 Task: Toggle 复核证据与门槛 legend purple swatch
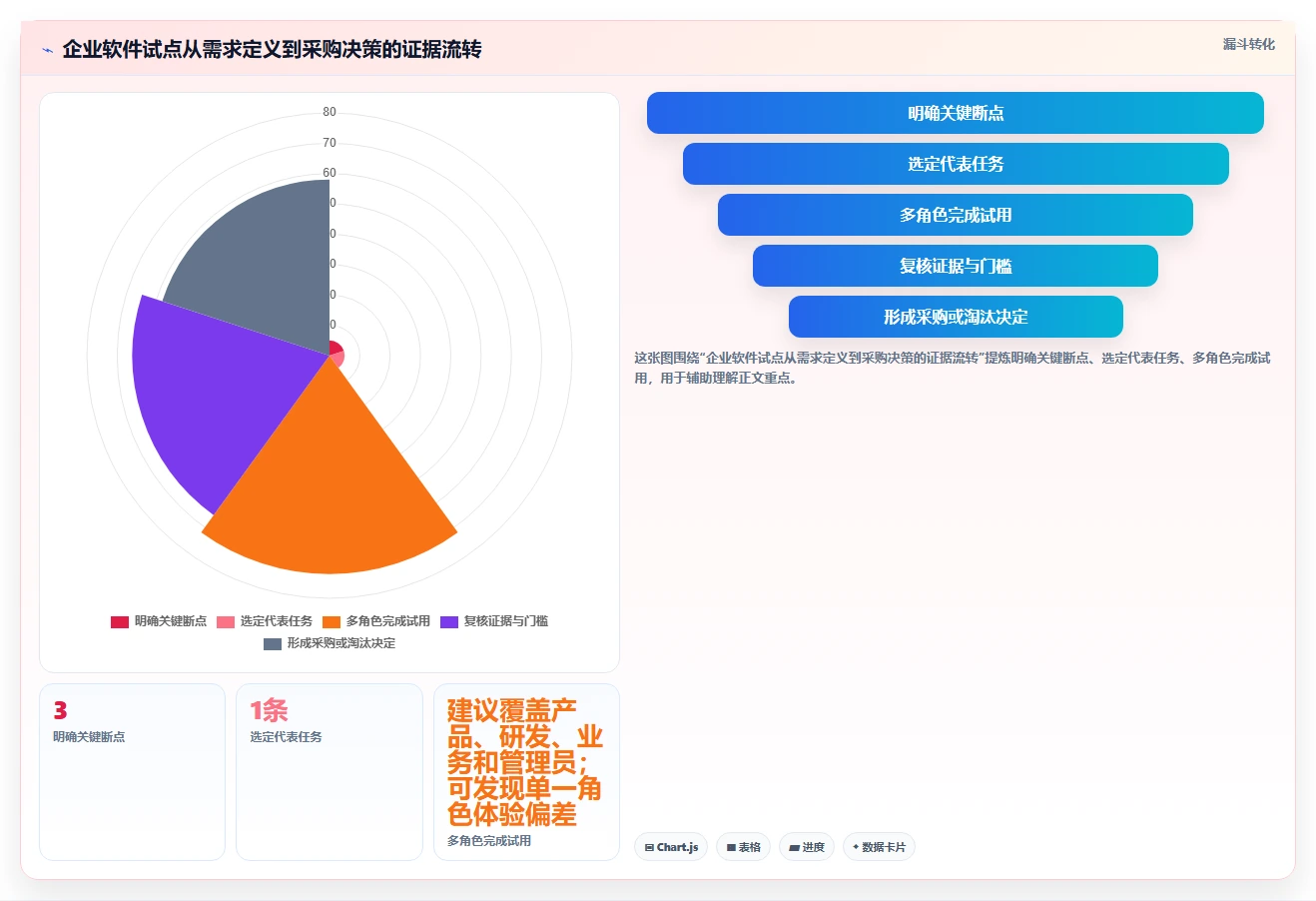point(449,621)
